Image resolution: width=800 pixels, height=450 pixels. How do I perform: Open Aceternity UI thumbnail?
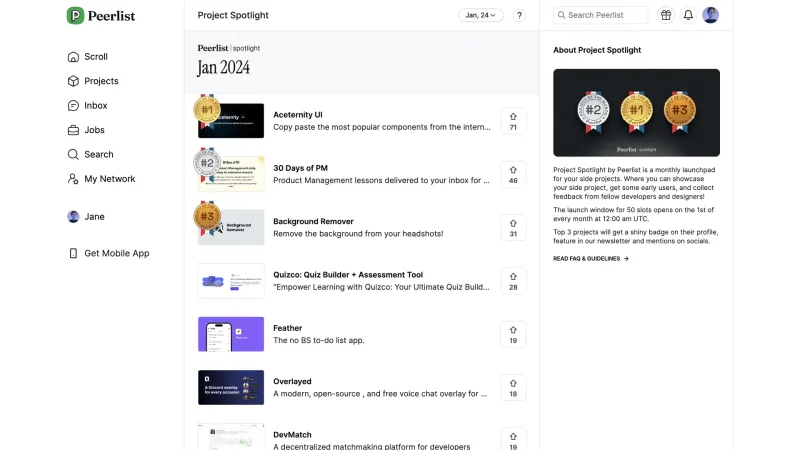click(231, 121)
